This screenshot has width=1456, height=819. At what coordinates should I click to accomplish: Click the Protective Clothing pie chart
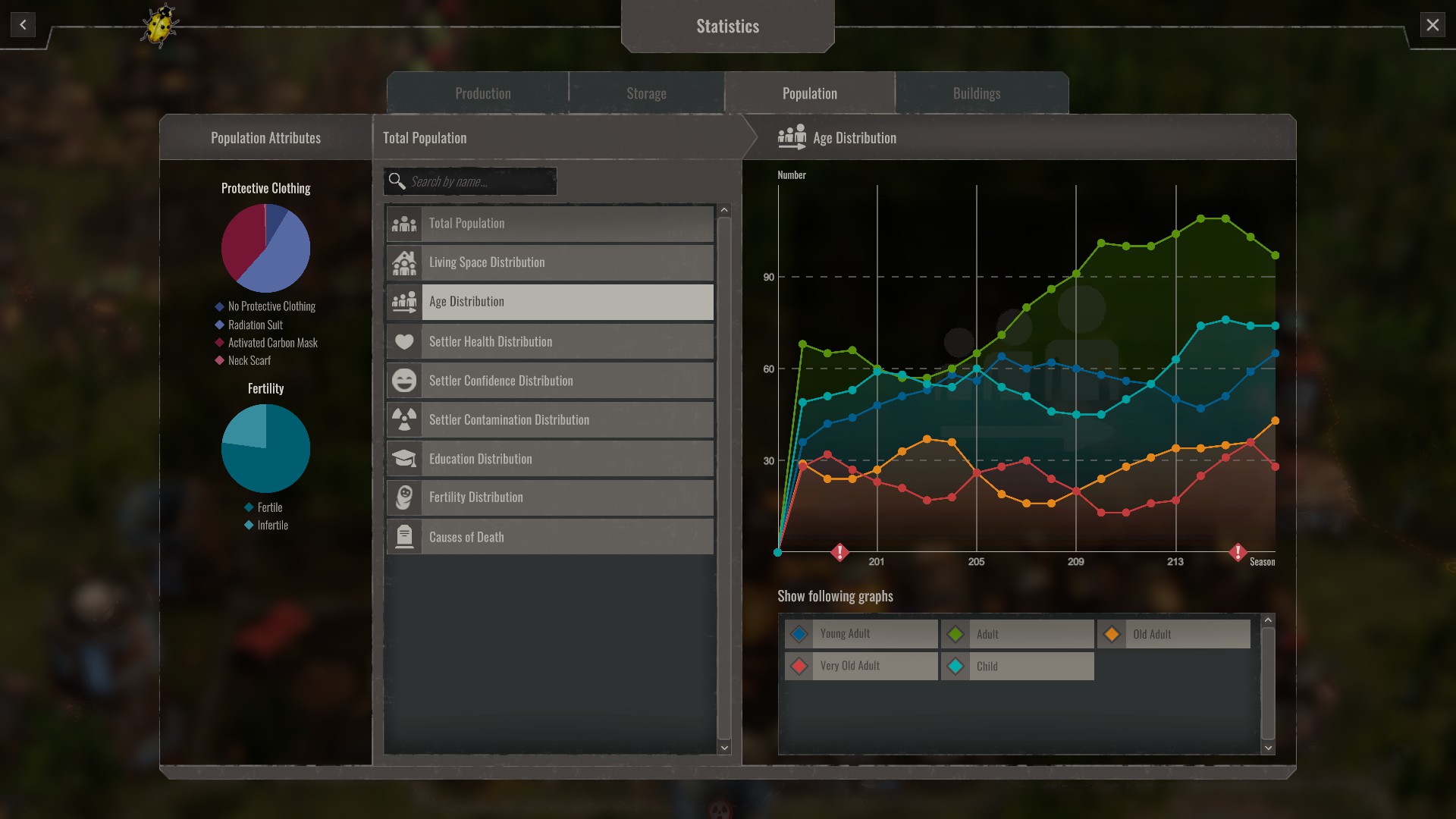[265, 248]
